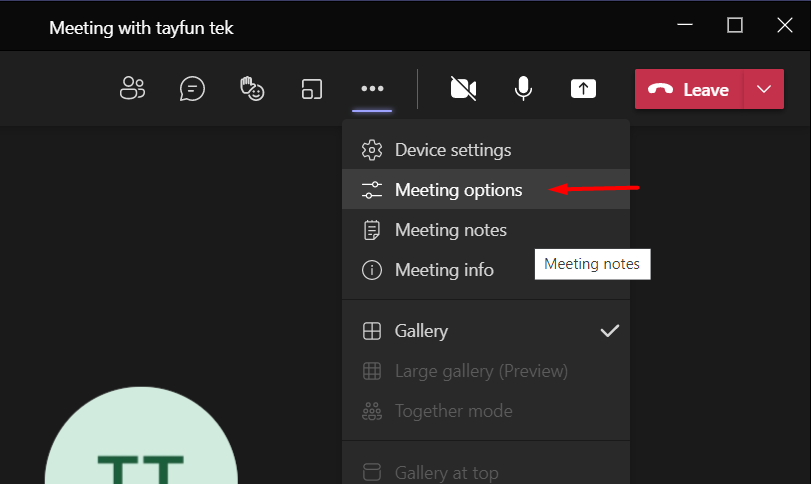
Task: Click the TT participant avatar
Action: pos(140,450)
